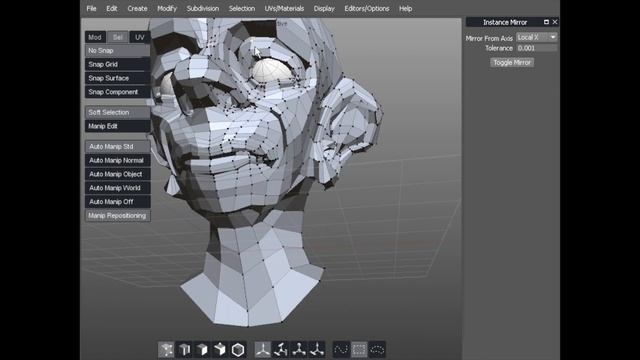Open the Mirror From Axis dropdown
Viewport: 640px width, 360px height.
click(536, 37)
